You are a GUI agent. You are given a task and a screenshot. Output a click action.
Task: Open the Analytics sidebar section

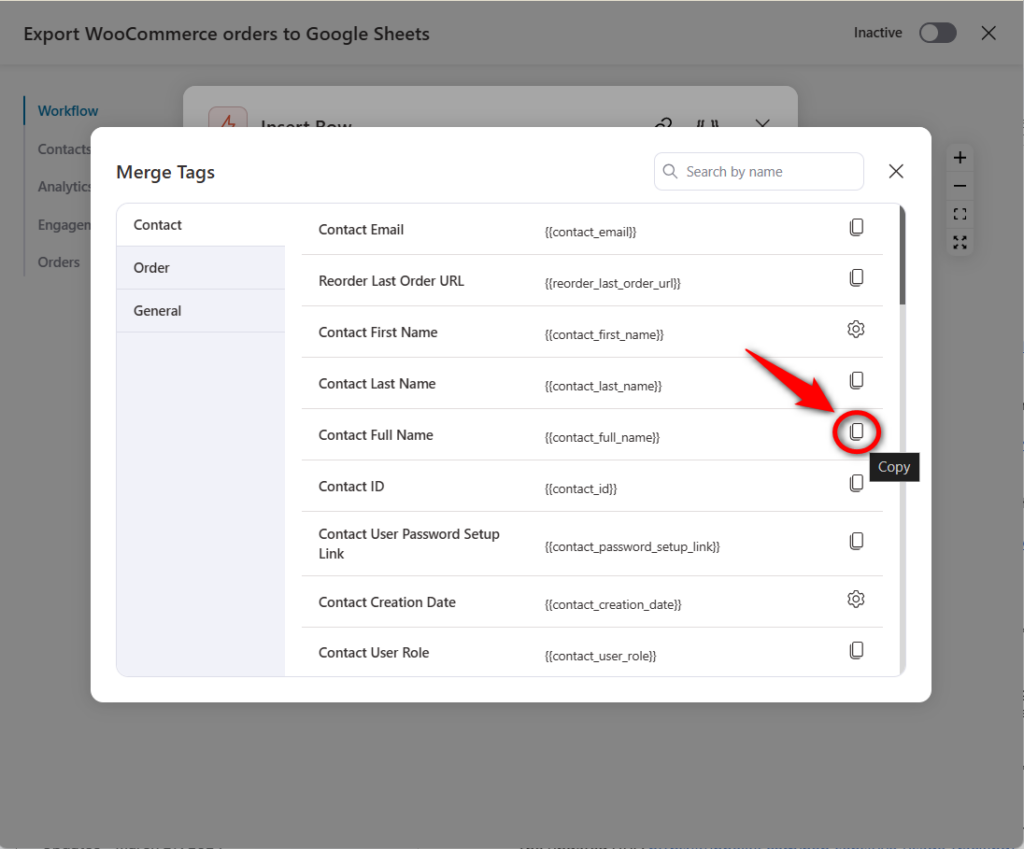click(x=64, y=187)
